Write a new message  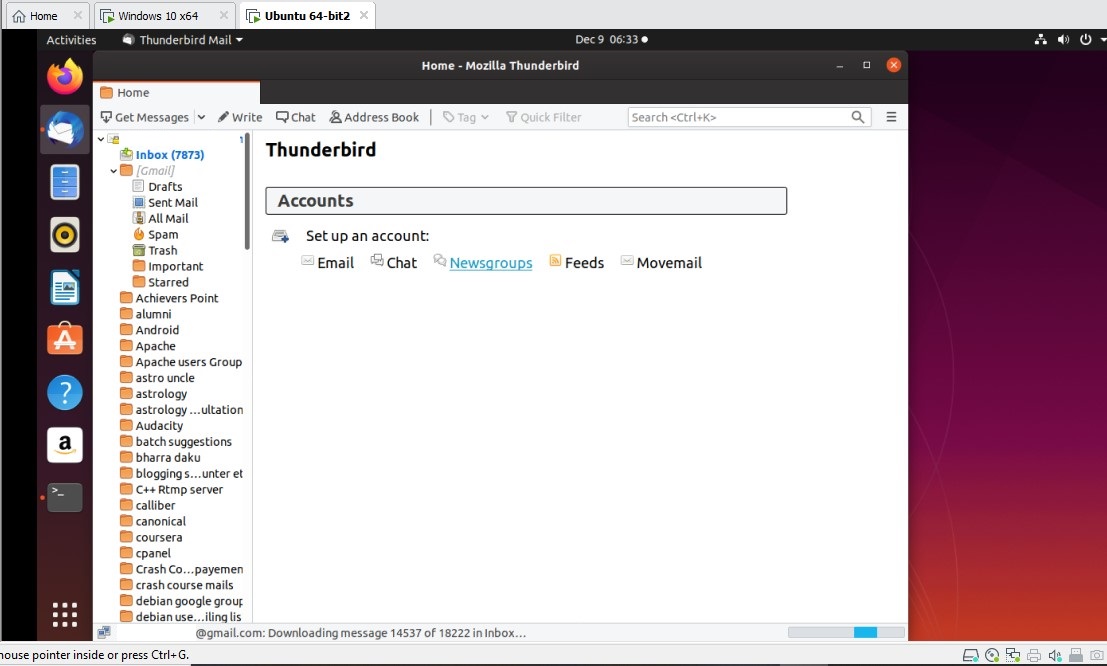(x=240, y=117)
